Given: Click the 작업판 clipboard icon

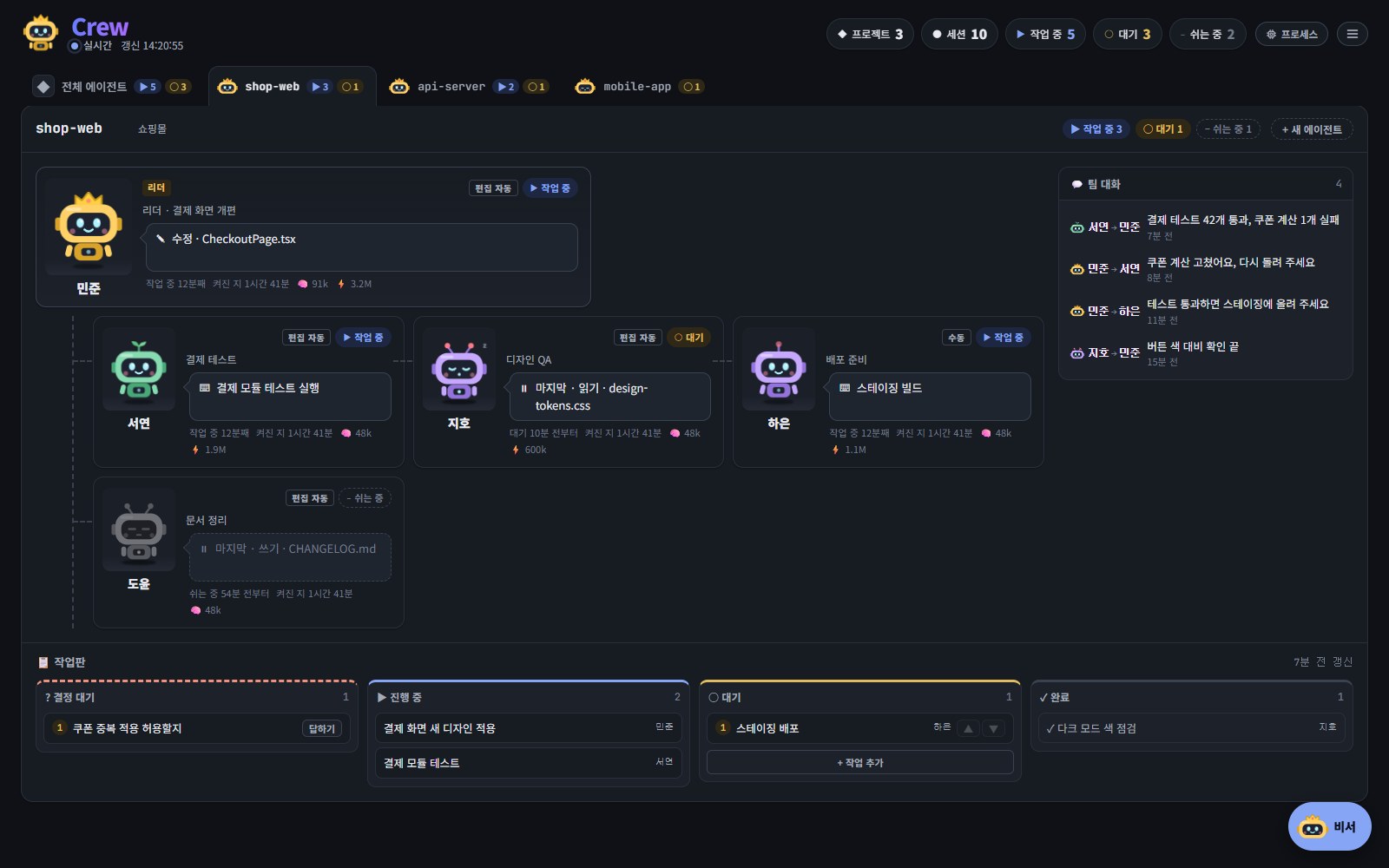Looking at the screenshot, I should [x=43, y=662].
